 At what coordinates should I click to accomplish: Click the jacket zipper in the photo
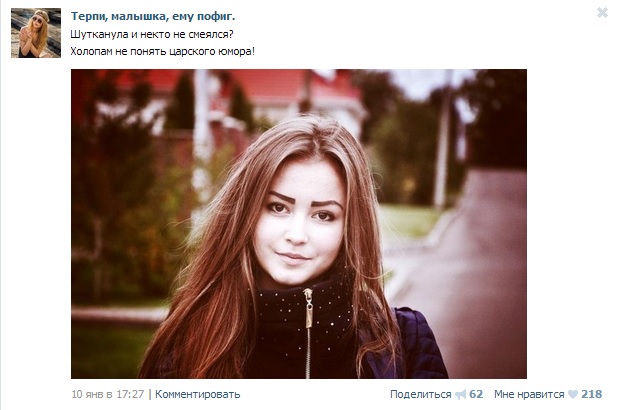click(308, 332)
